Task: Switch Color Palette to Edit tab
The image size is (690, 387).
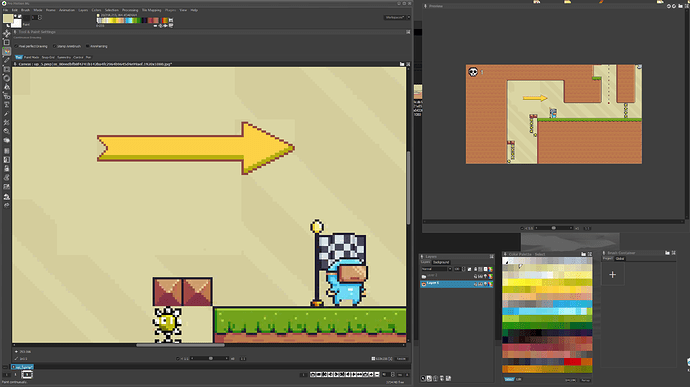Action: (518, 379)
